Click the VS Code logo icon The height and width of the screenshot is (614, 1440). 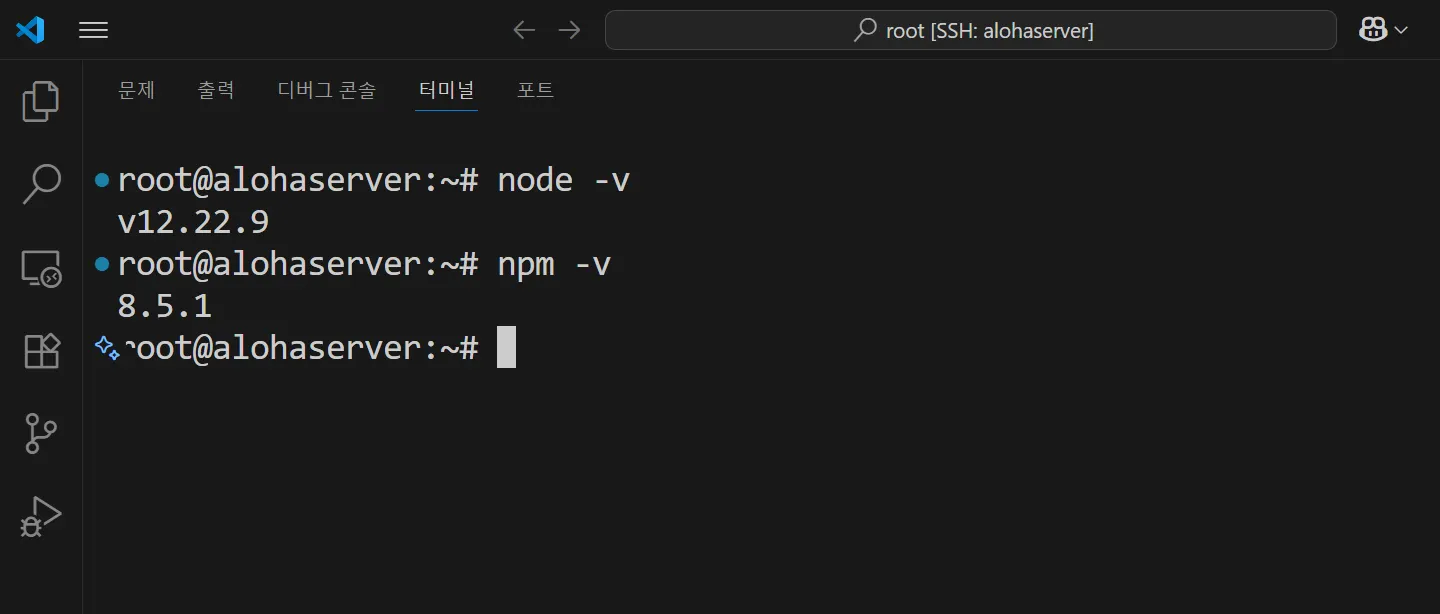point(30,30)
